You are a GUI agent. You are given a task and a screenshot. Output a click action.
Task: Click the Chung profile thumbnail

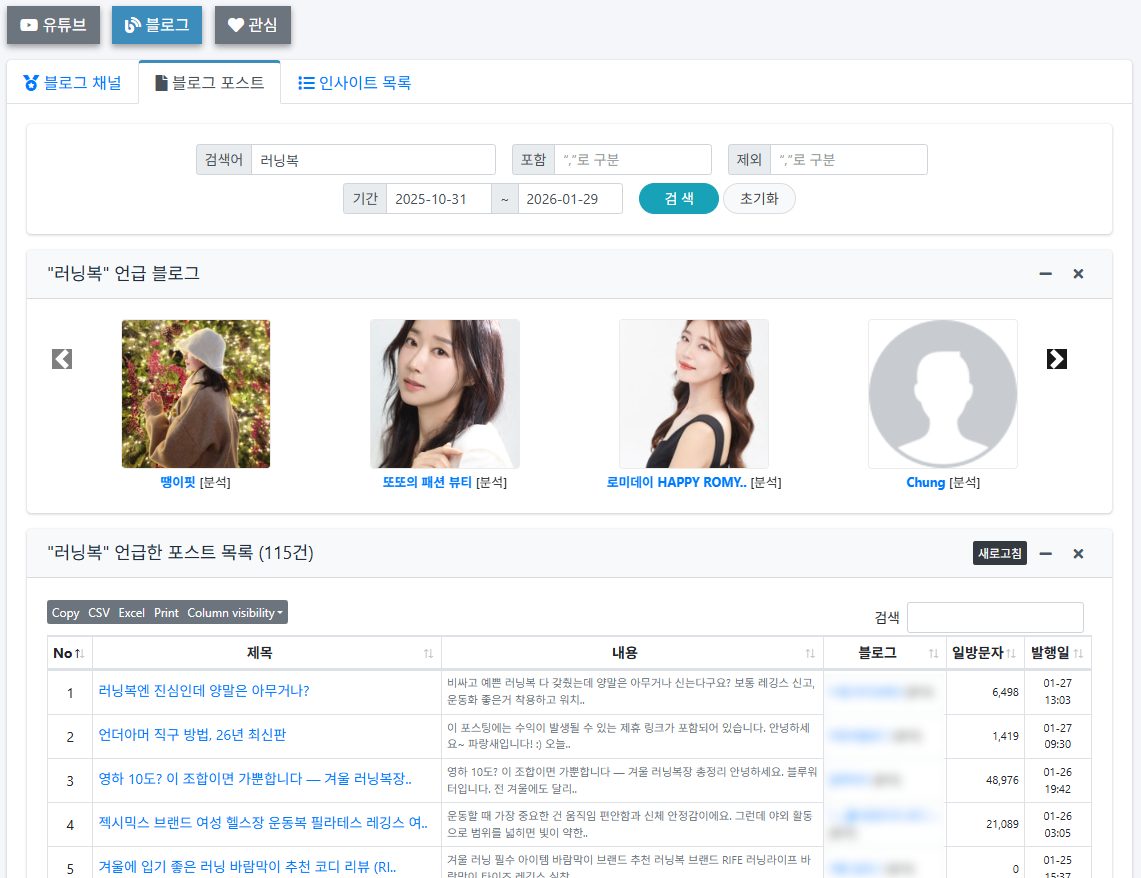tap(942, 393)
